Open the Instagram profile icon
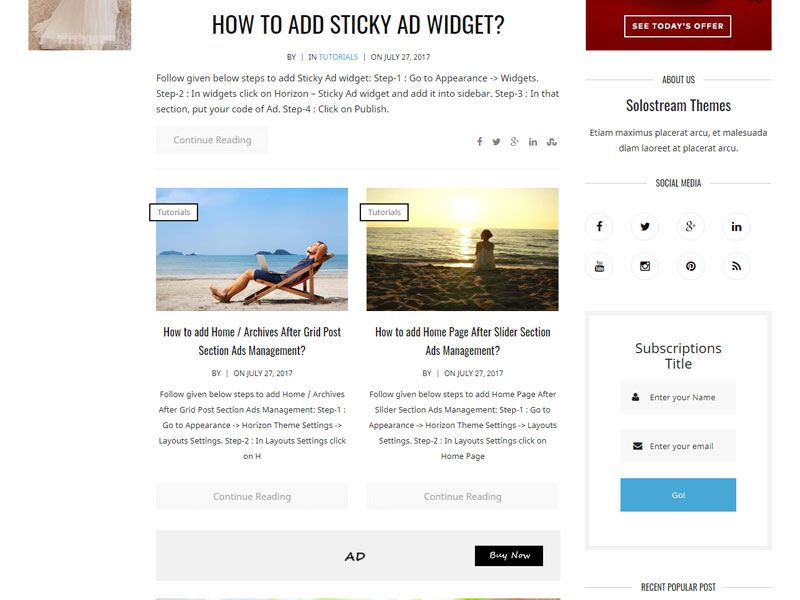The height and width of the screenshot is (600, 800). (x=645, y=266)
